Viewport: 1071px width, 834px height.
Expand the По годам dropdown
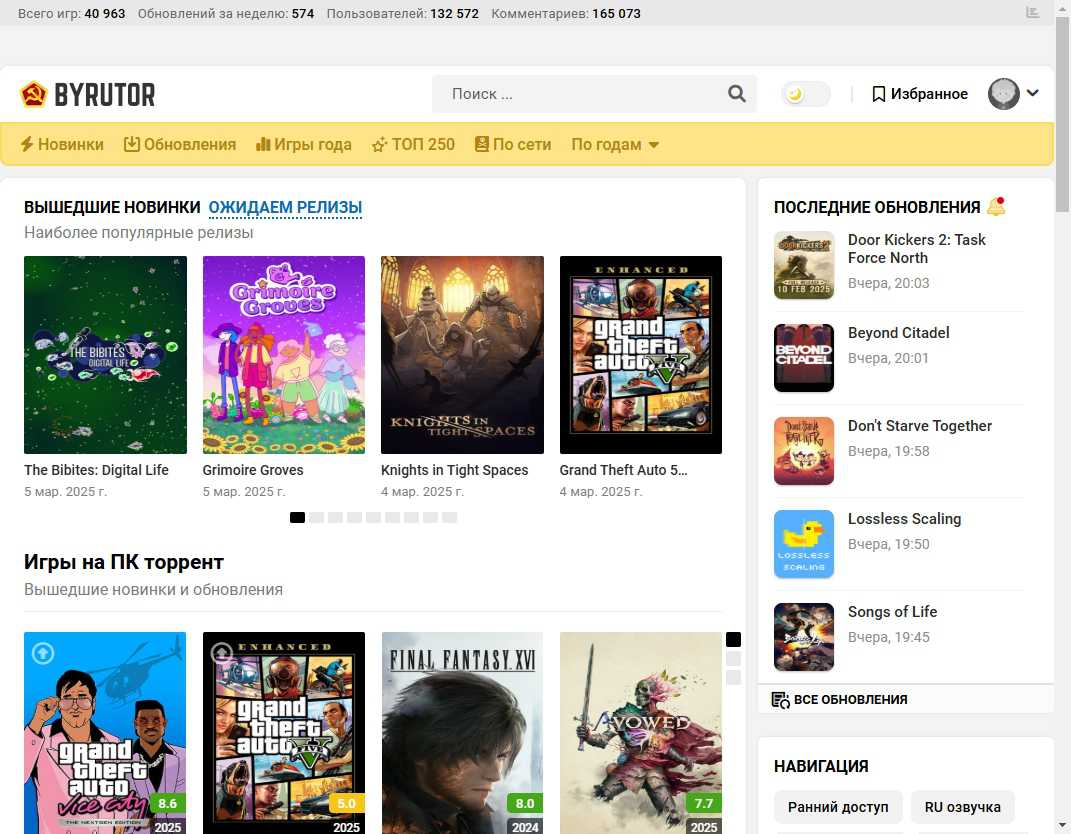(615, 144)
